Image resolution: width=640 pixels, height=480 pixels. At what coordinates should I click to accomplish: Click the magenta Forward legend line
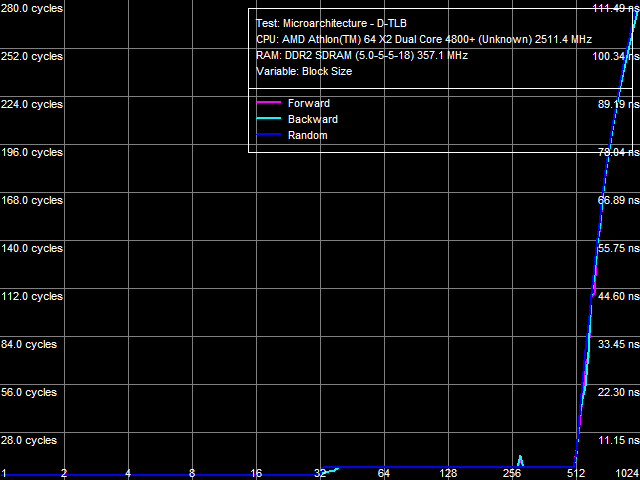pos(268,103)
